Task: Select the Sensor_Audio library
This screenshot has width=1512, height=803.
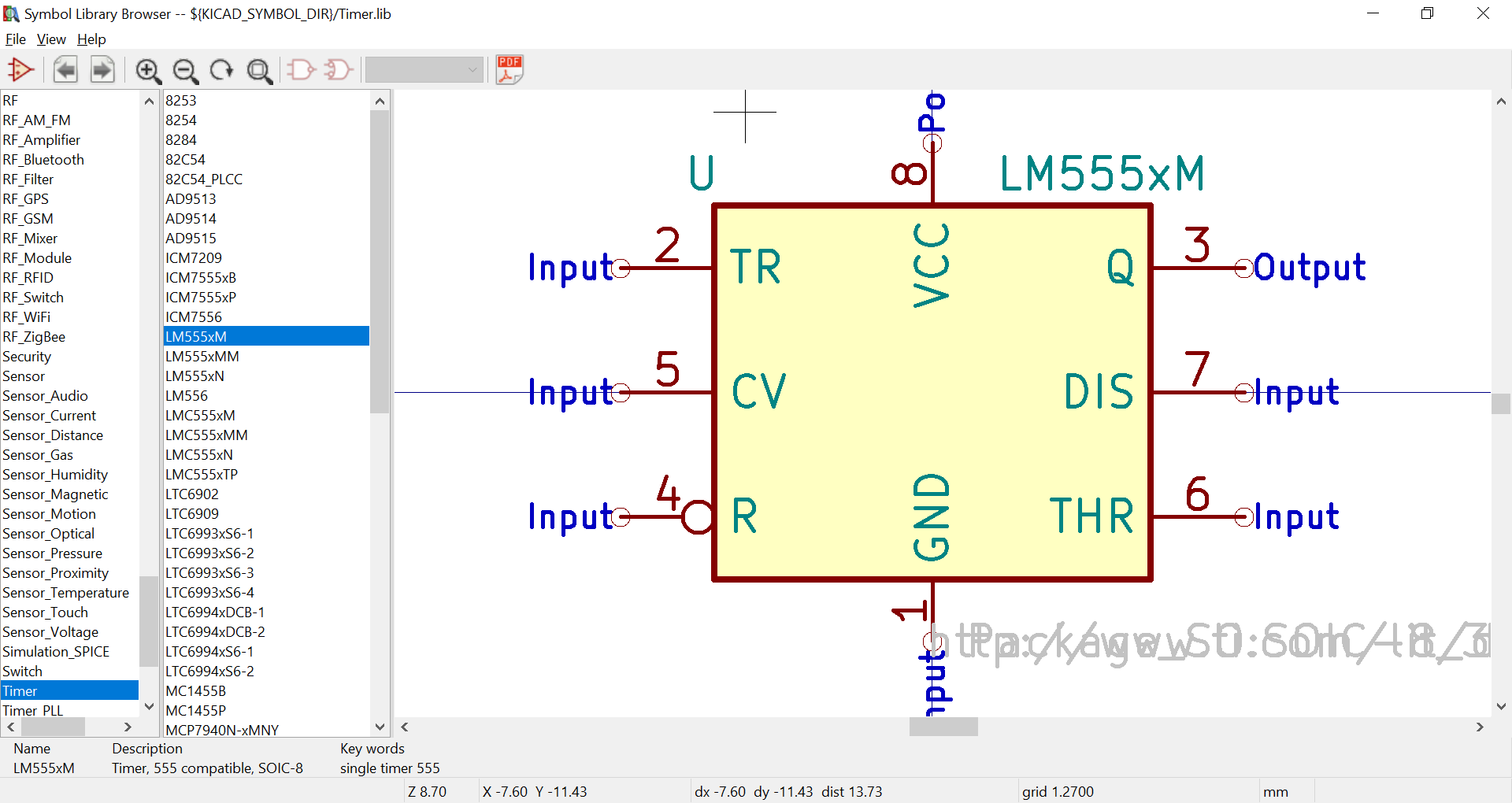Action: click(70, 396)
